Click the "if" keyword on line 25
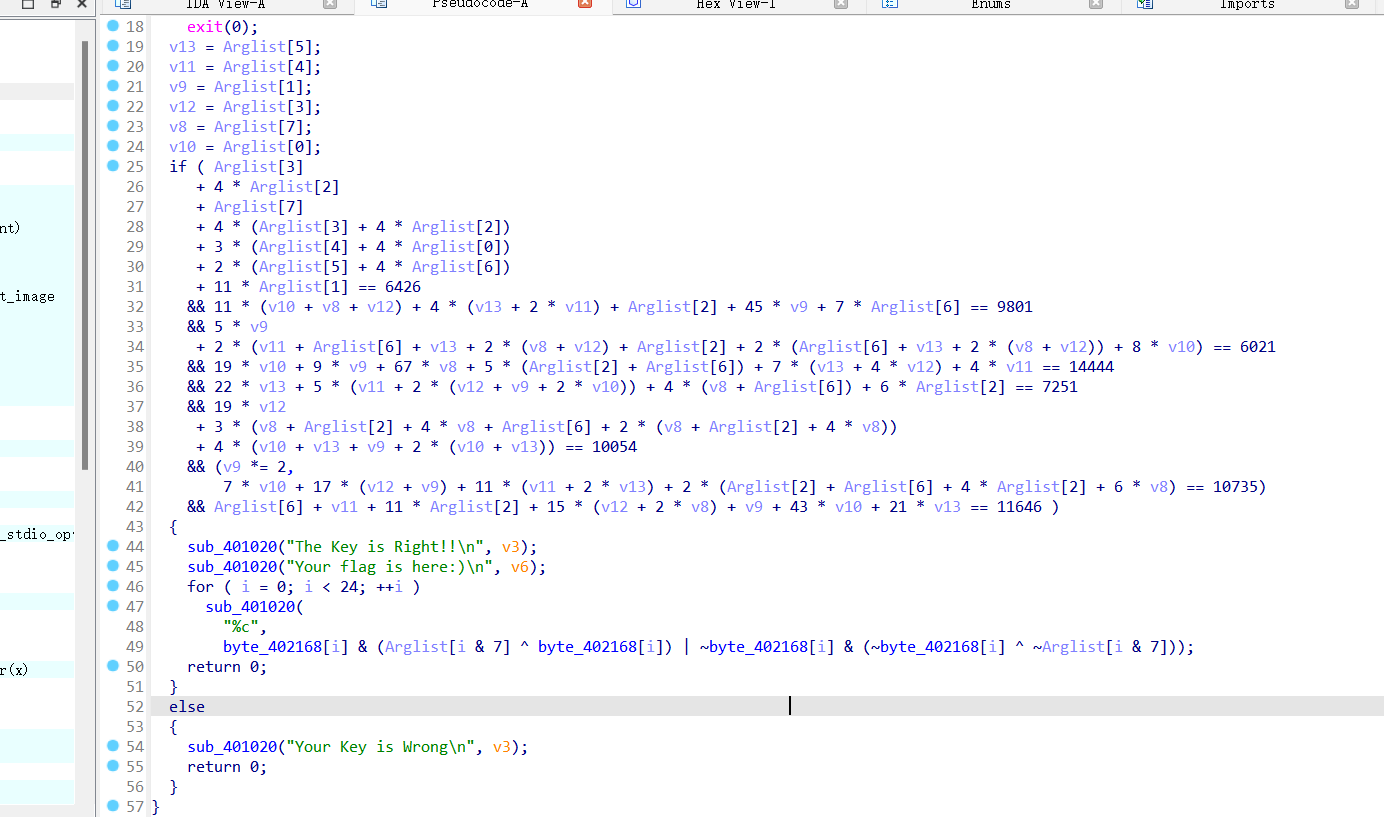 click(x=178, y=167)
